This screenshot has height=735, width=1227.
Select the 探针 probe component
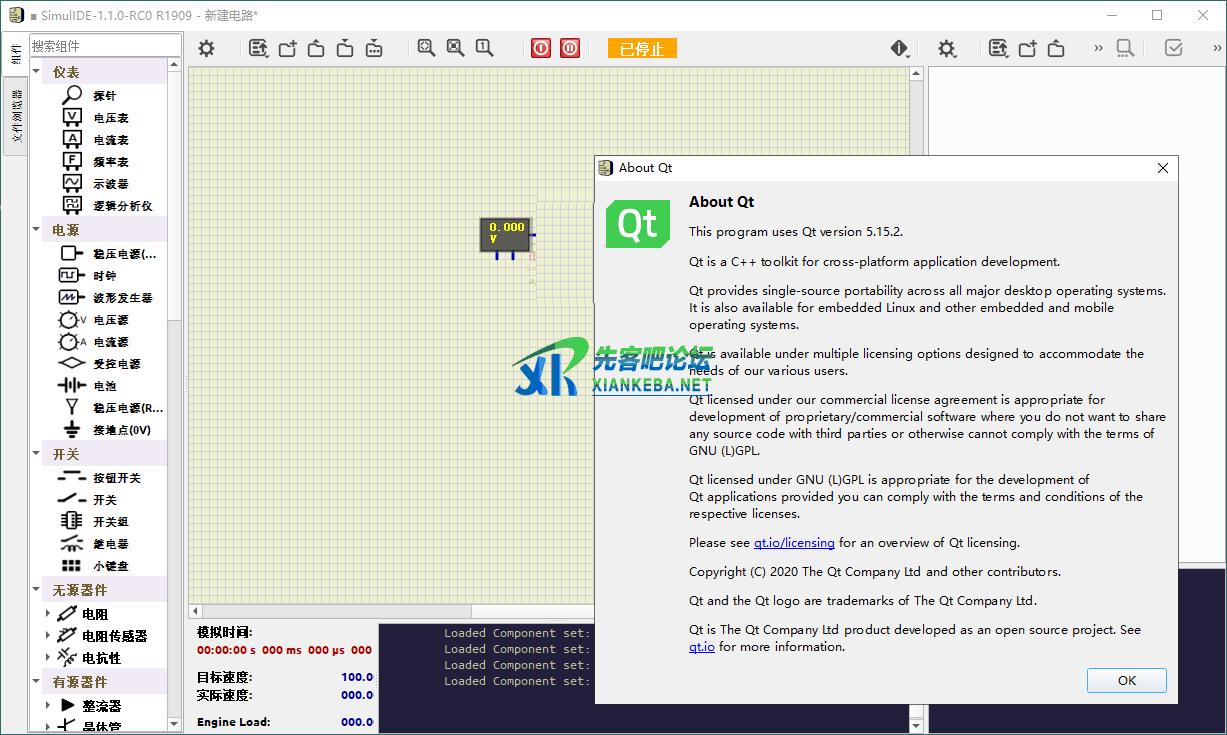click(104, 96)
